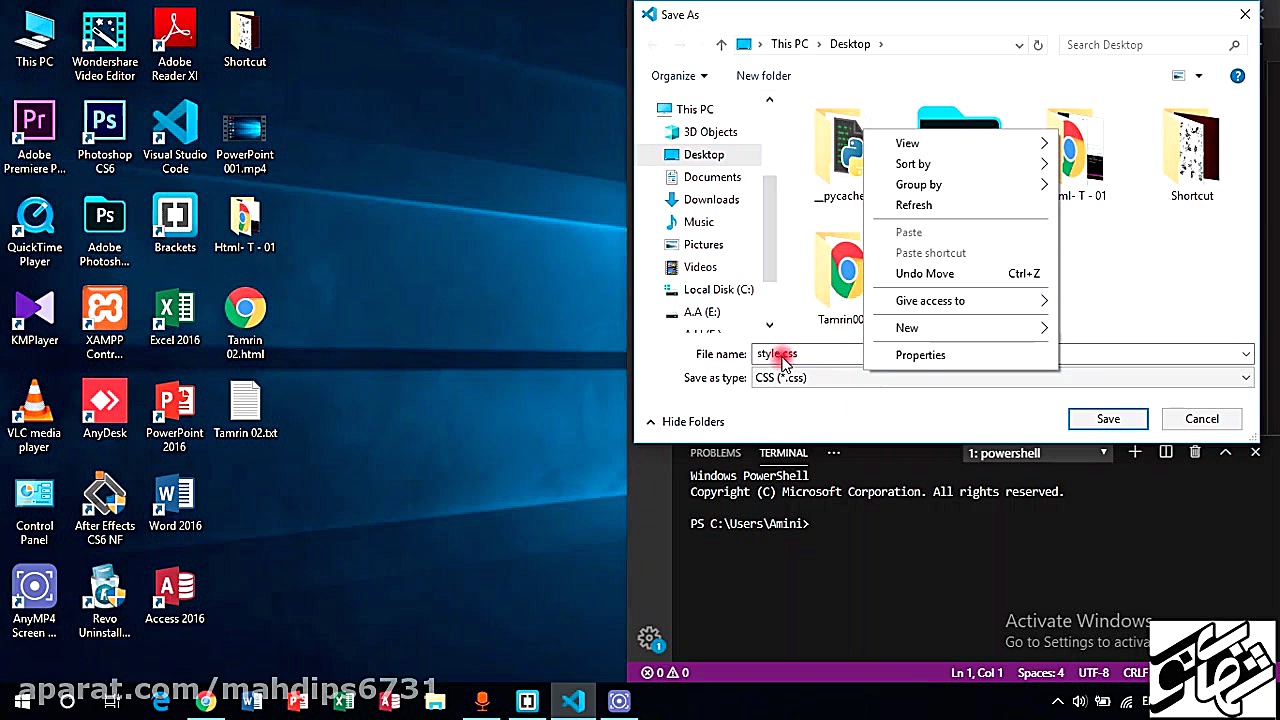Switch to the PROBLEMS tab
Screen dimensions: 1280x720
click(715, 453)
